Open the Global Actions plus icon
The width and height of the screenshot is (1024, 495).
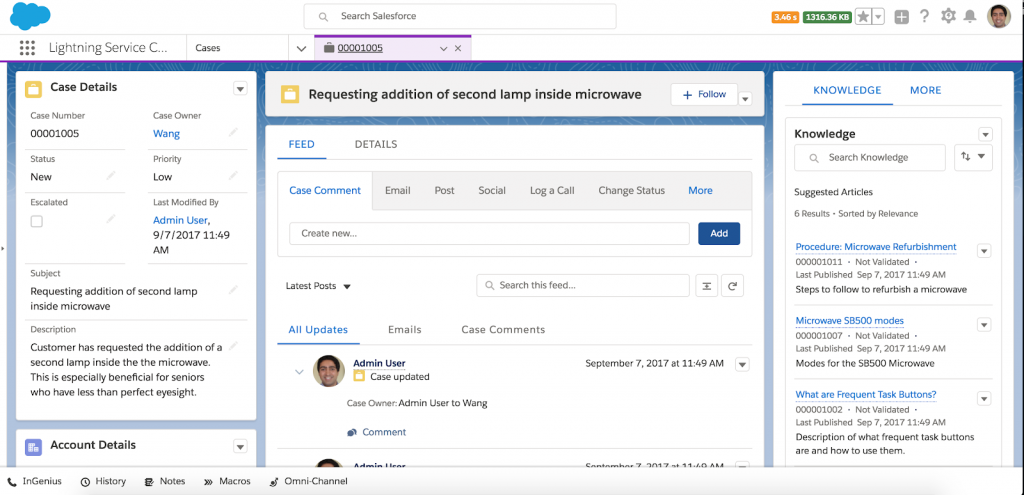click(x=901, y=17)
